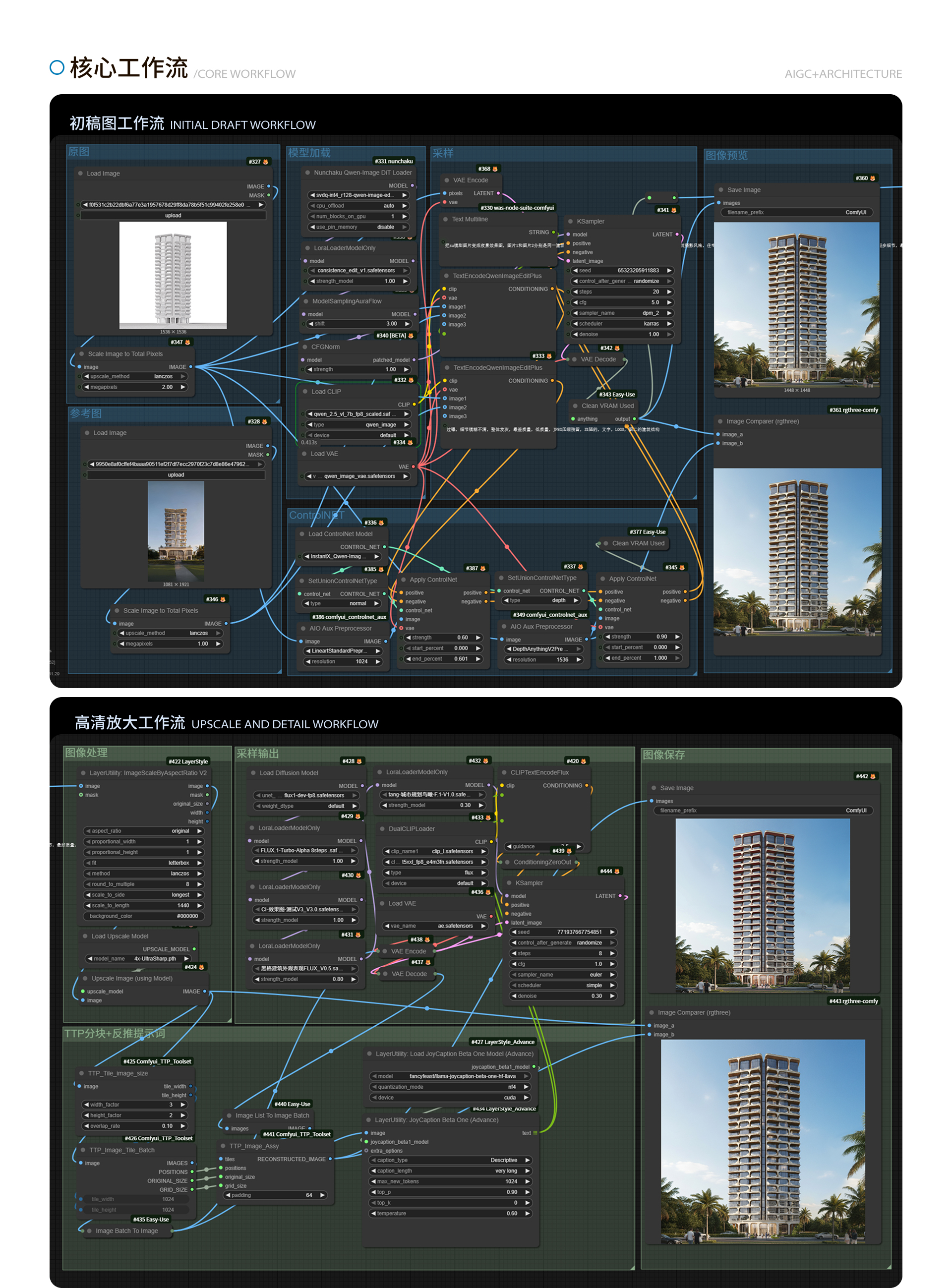Click the fox badge on #444 KSampler

(x=617, y=871)
